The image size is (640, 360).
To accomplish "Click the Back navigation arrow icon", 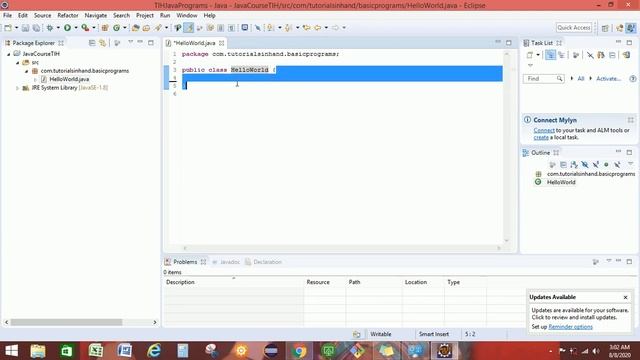I will tap(318, 28).
